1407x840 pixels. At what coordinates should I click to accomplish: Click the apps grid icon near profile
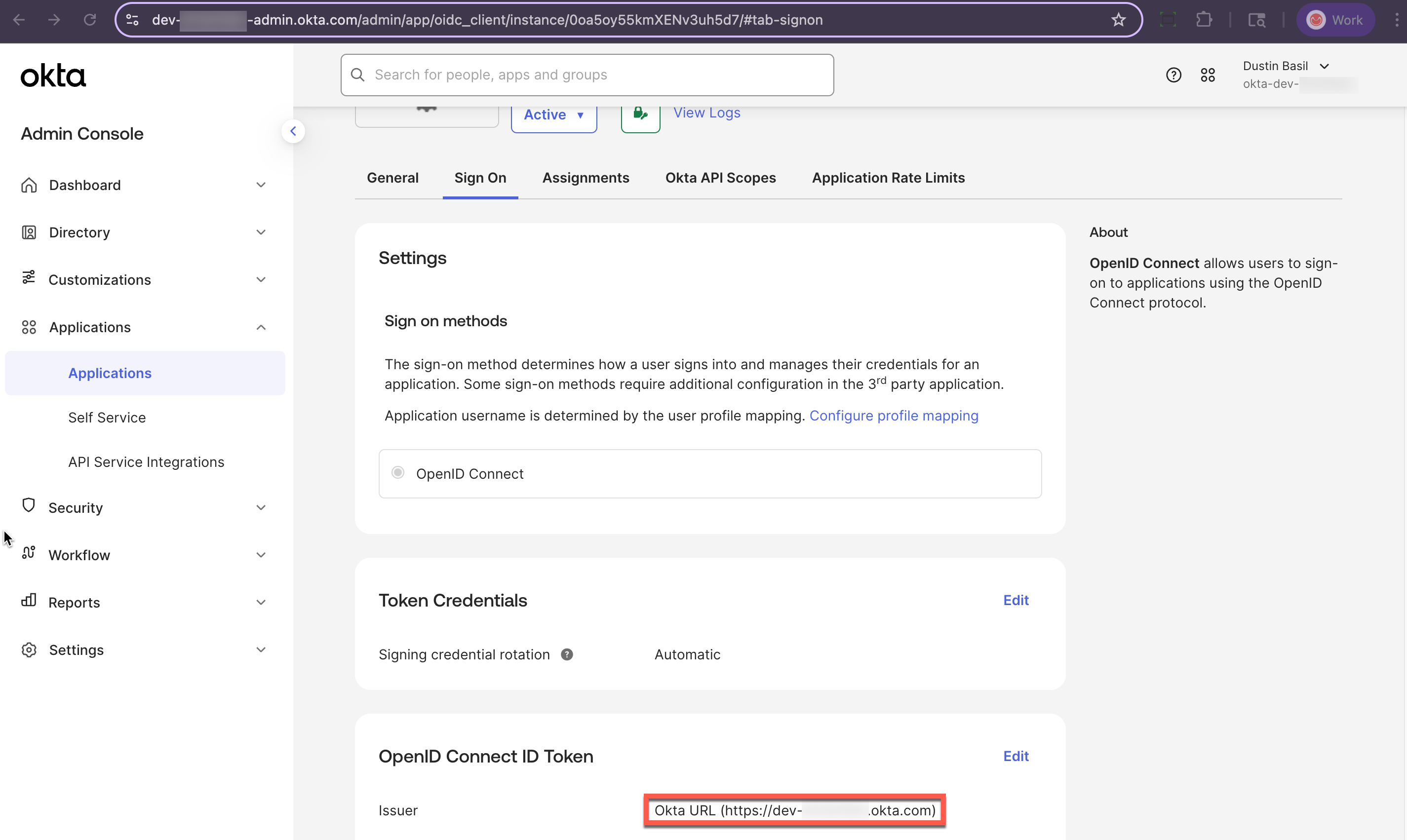coord(1207,74)
